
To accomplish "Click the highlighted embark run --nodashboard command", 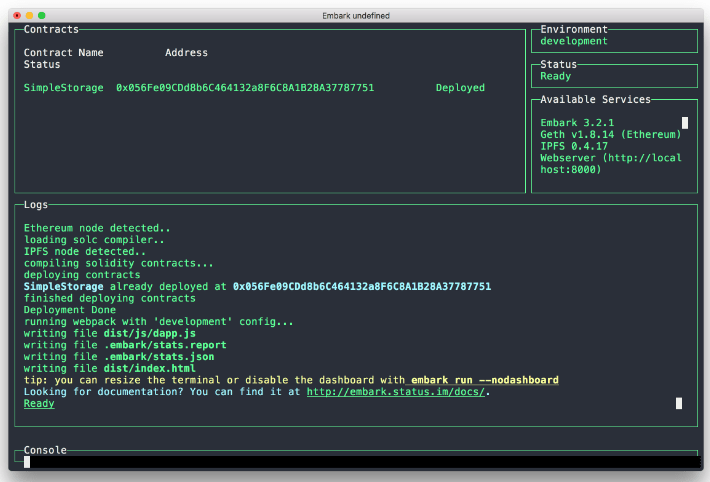I will point(484,380).
